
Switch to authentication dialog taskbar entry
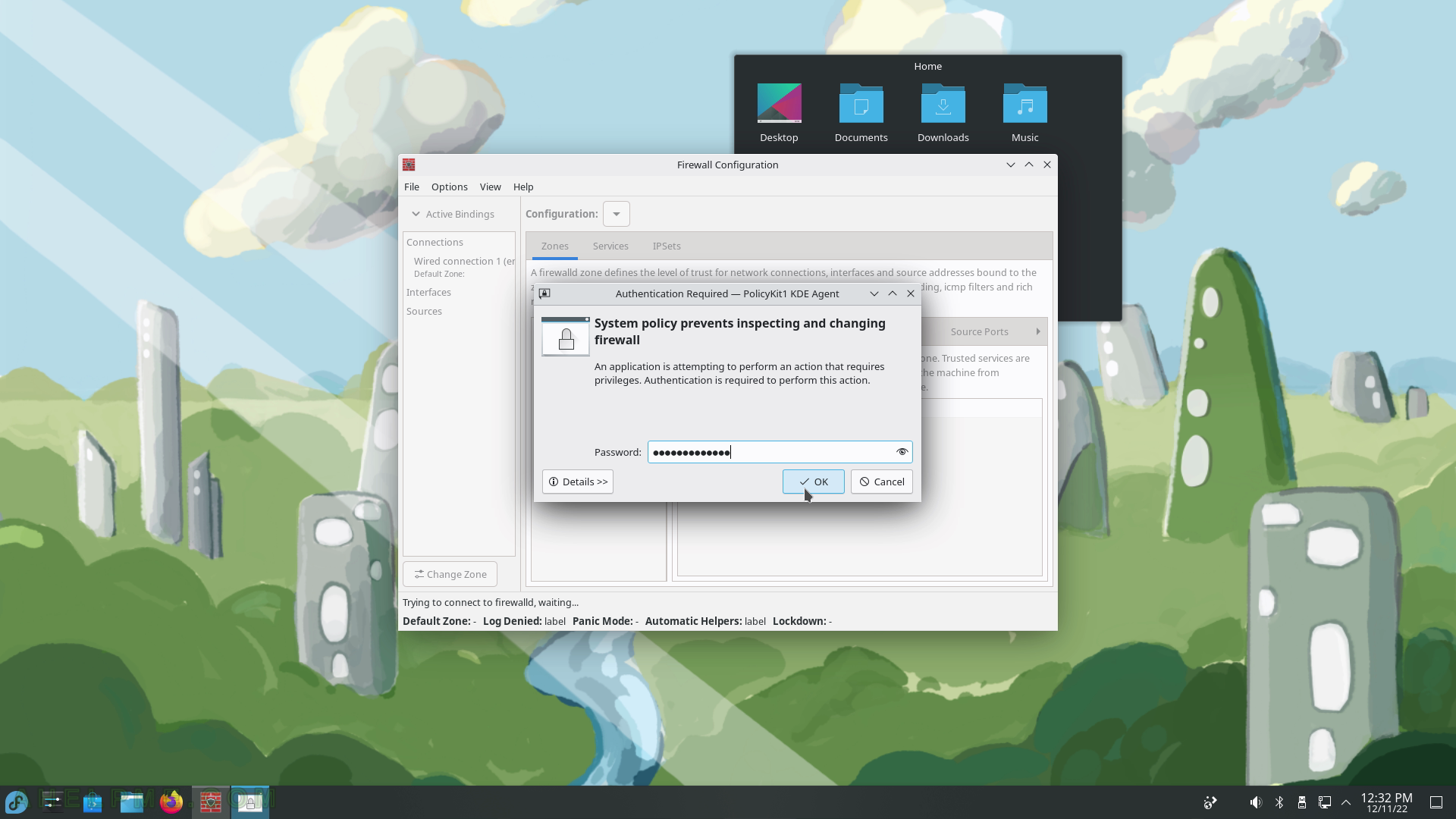[250, 802]
